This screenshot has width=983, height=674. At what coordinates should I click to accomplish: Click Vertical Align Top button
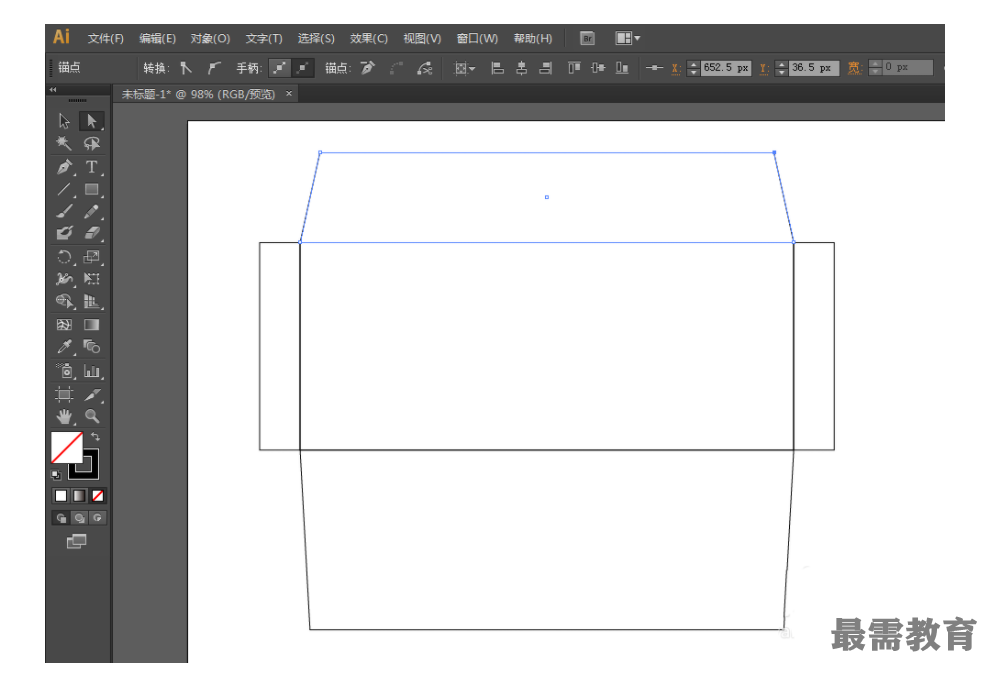pos(574,68)
